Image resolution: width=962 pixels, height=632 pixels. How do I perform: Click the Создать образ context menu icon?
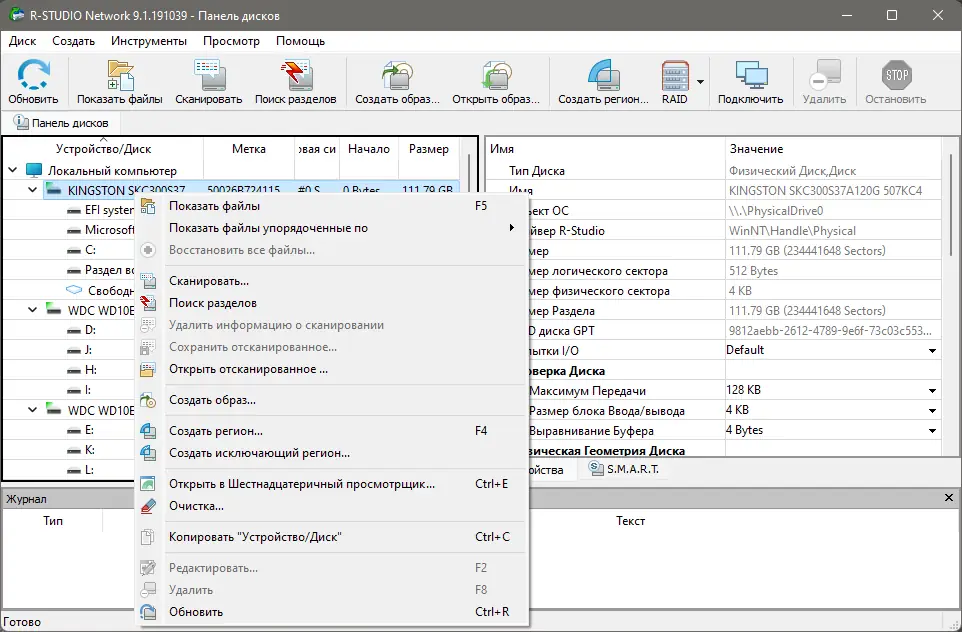[x=148, y=400]
